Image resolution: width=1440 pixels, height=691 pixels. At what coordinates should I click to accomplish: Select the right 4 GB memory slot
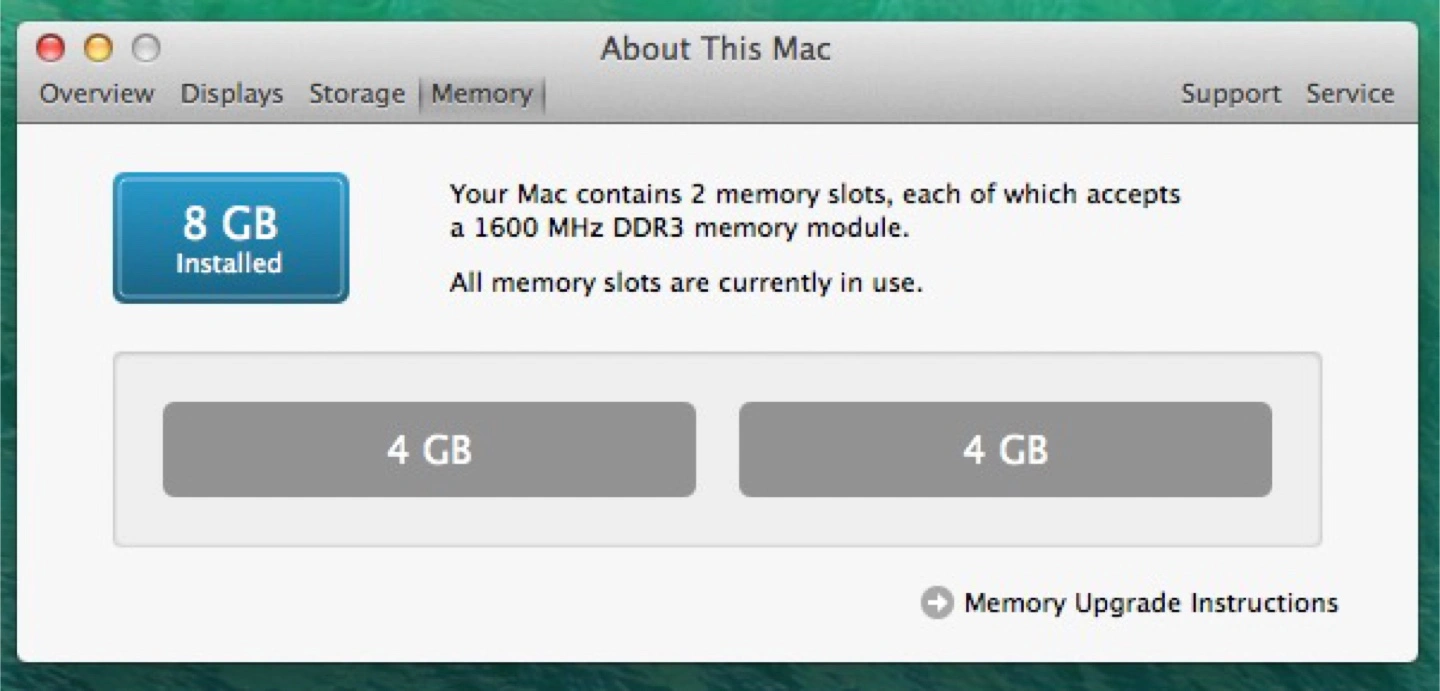pos(1005,450)
